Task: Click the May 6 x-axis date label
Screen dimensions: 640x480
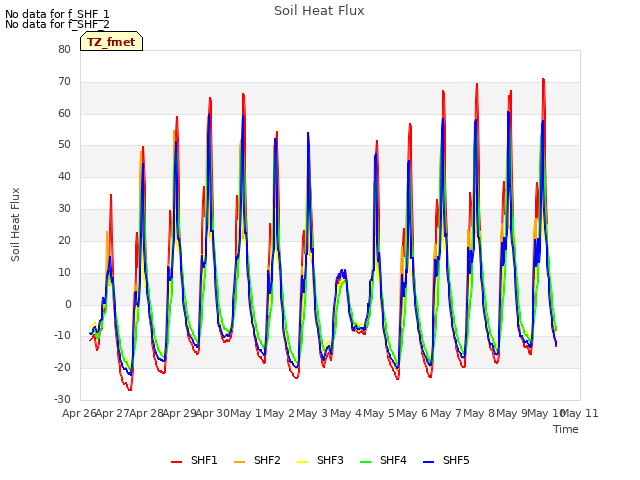Action: 413,413
